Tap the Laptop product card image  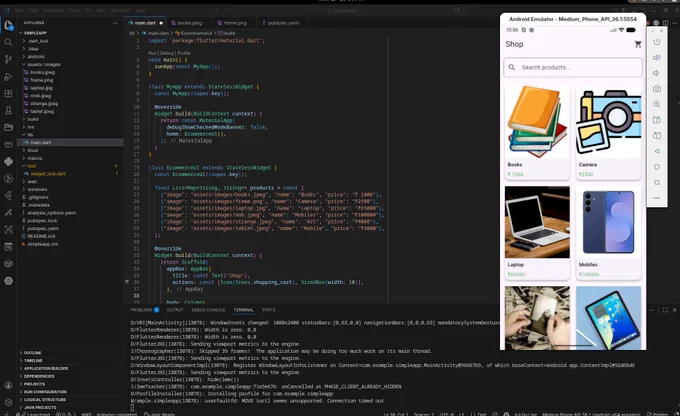(537, 222)
